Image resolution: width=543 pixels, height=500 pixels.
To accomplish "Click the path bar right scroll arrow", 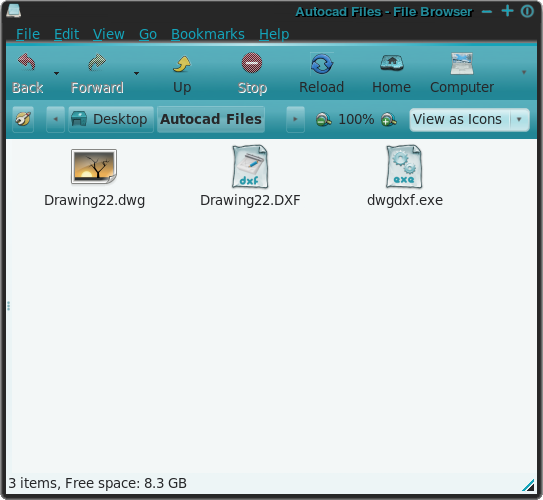I will [x=295, y=119].
